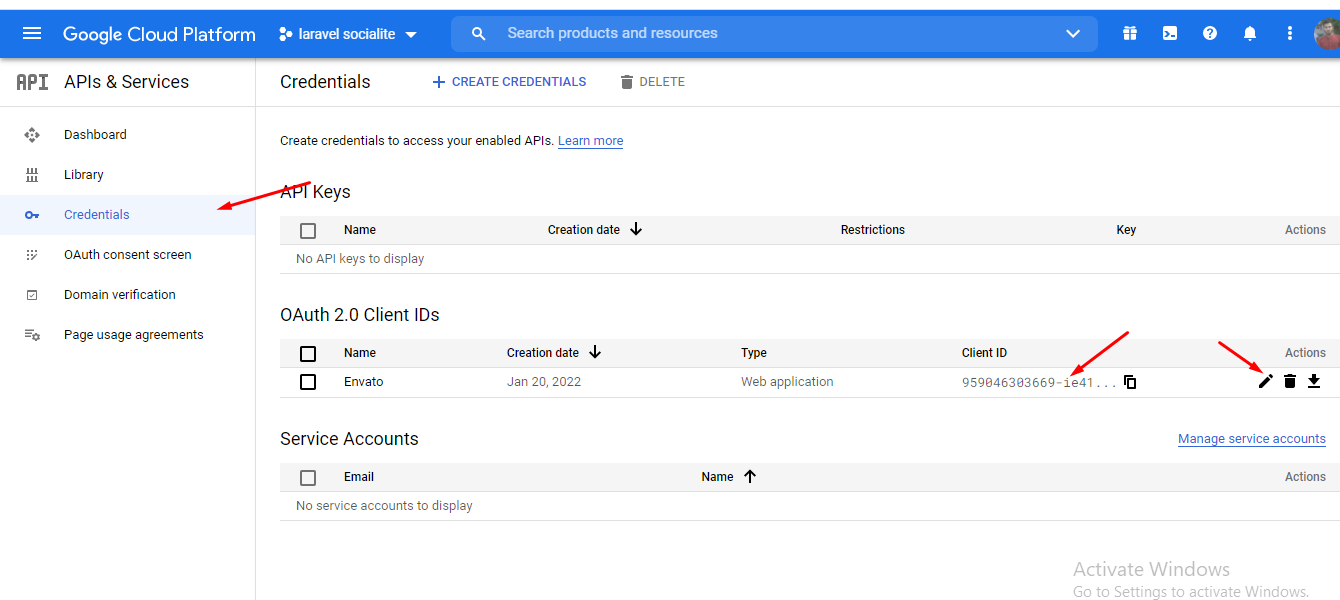Open Domain verification in the sidebar
The width and height of the screenshot is (1340, 600).
(119, 295)
